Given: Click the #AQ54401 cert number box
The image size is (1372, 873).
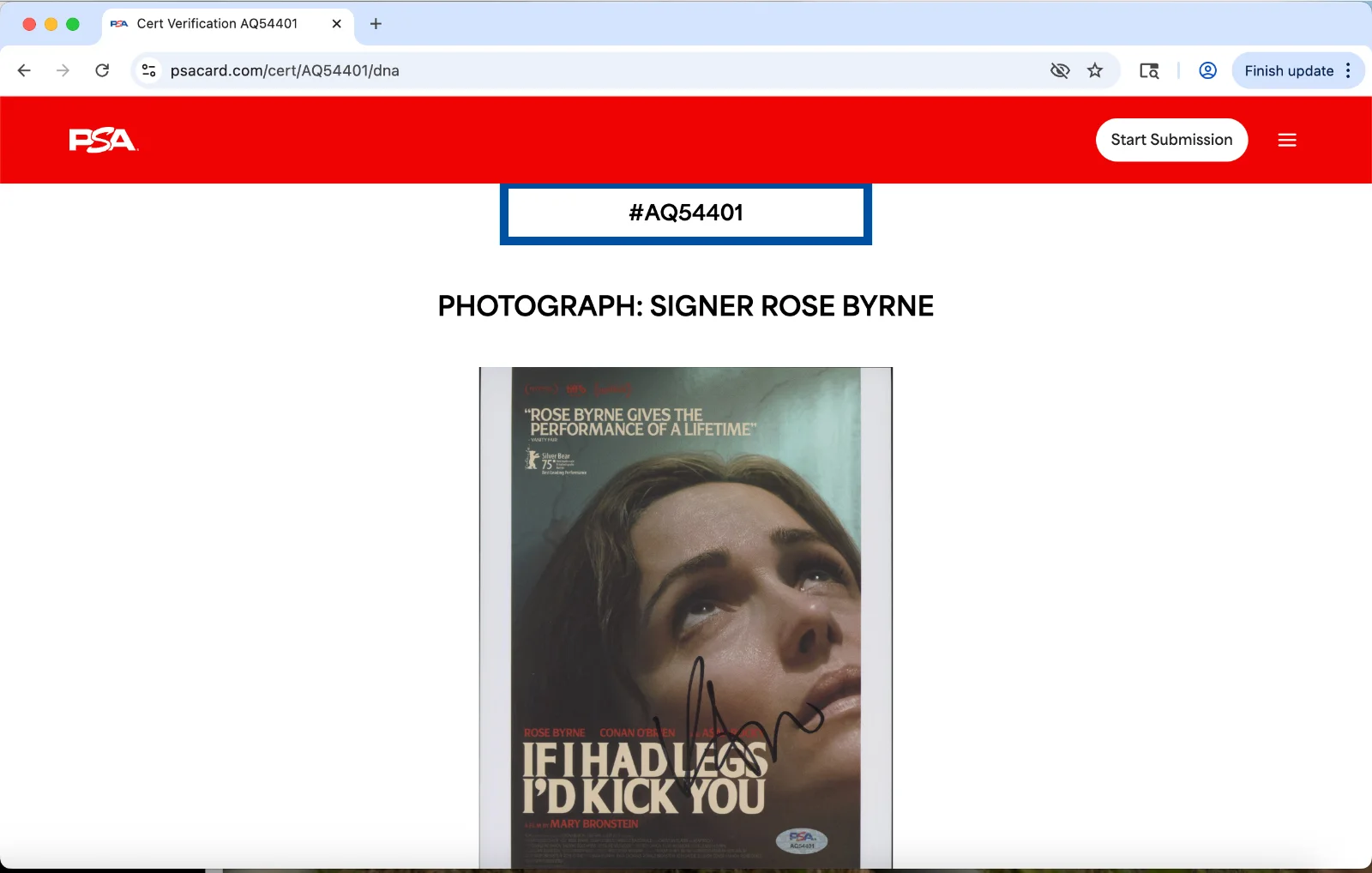Looking at the screenshot, I should point(686,213).
